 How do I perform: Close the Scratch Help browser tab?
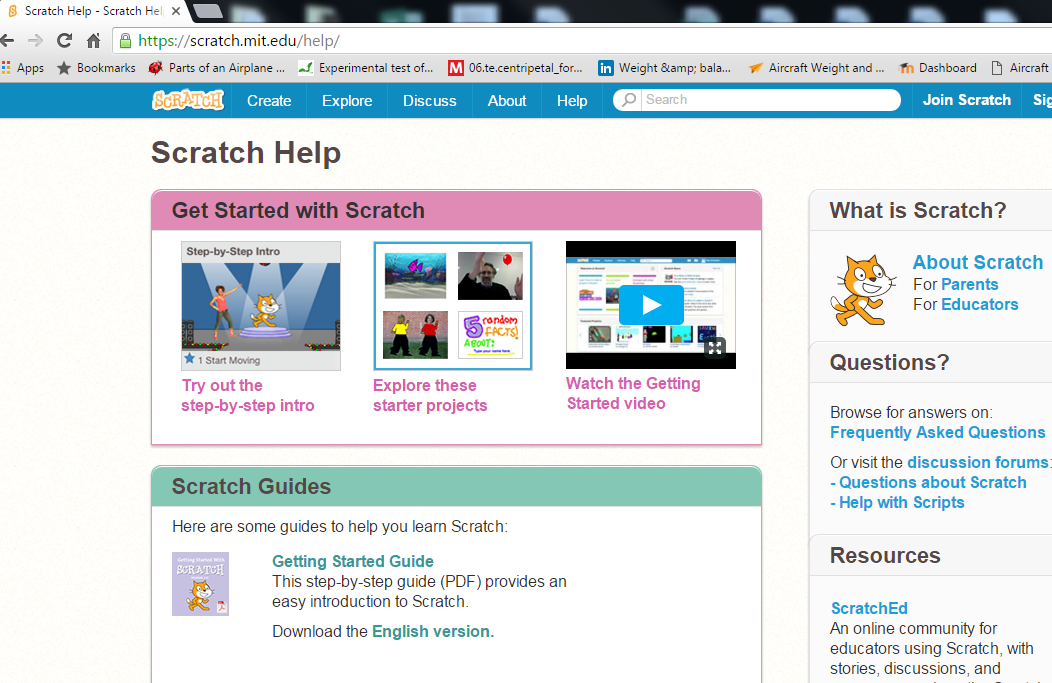pyautogui.click(x=176, y=11)
